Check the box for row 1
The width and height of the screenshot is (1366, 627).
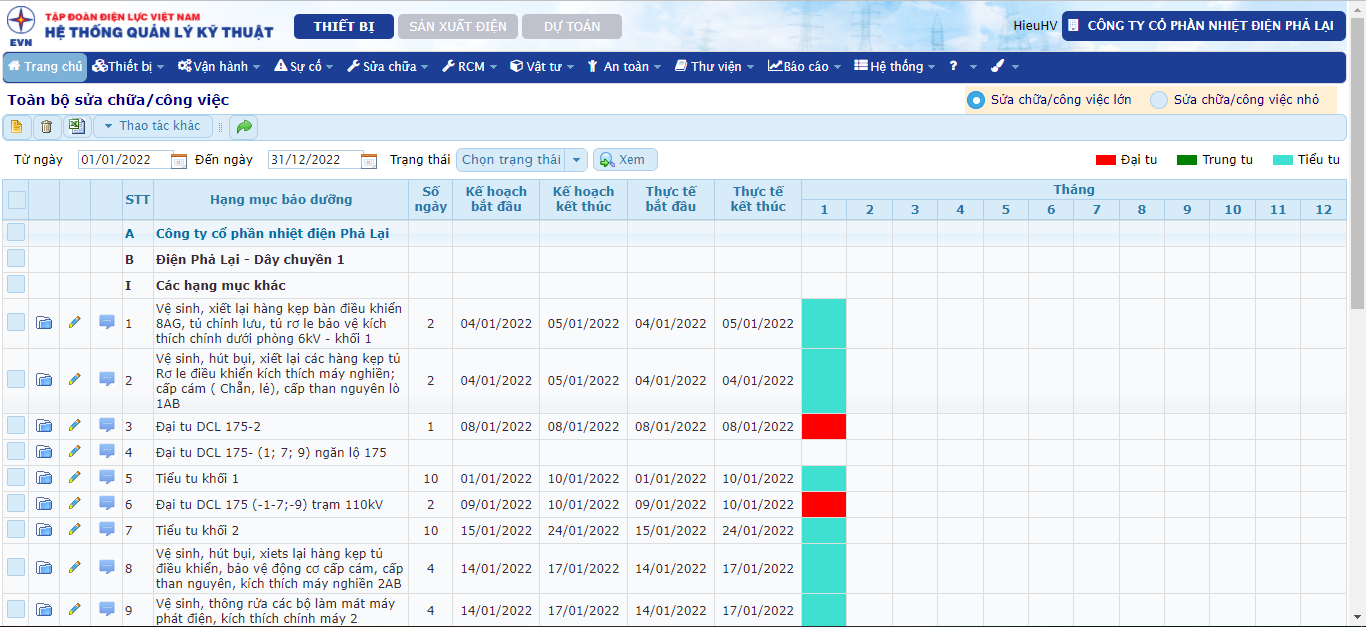(16, 322)
